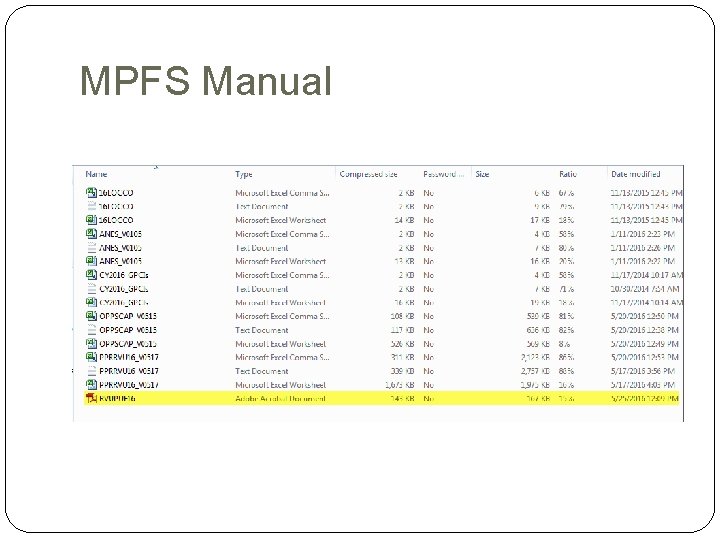Click '14 KB' compressed size of 16LOCCO worksheet
The height and width of the screenshot is (540, 720).
[x=404, y=220]
